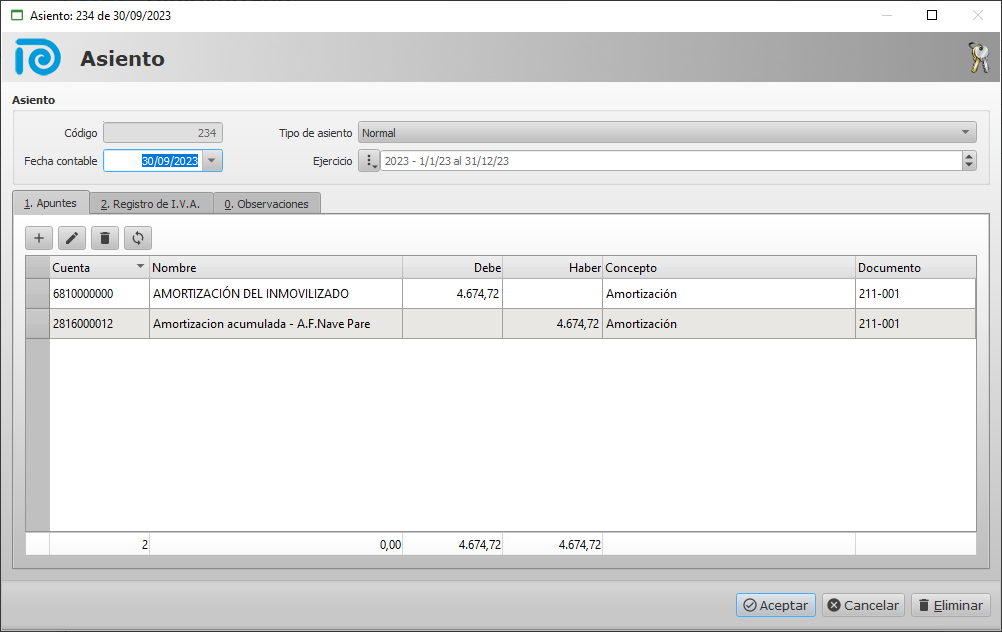Click the edit pencil icon
This screenshot has height=632, width=1002.
point(72,238)
